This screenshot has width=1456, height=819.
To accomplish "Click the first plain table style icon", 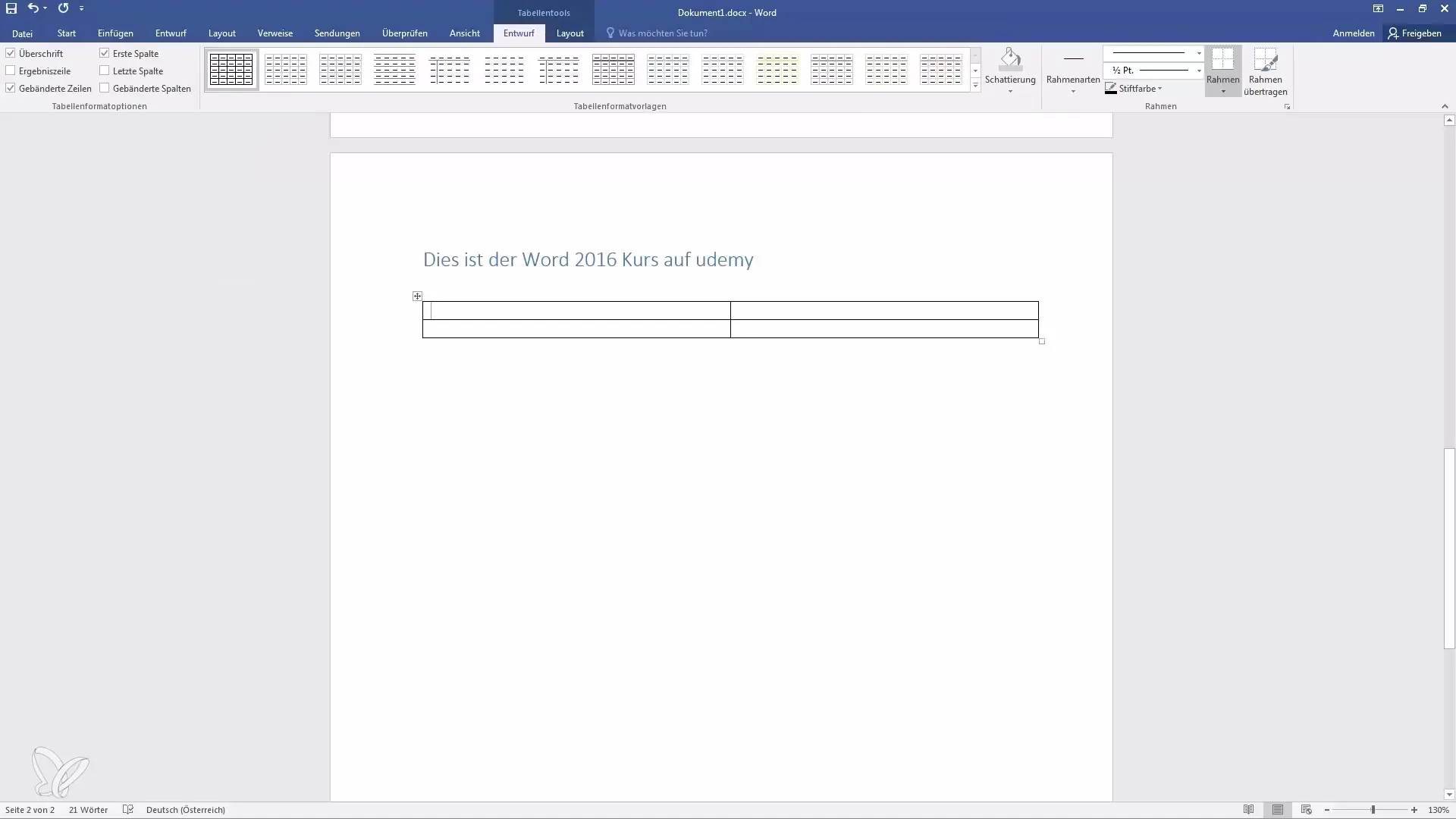I will point(231,68).
